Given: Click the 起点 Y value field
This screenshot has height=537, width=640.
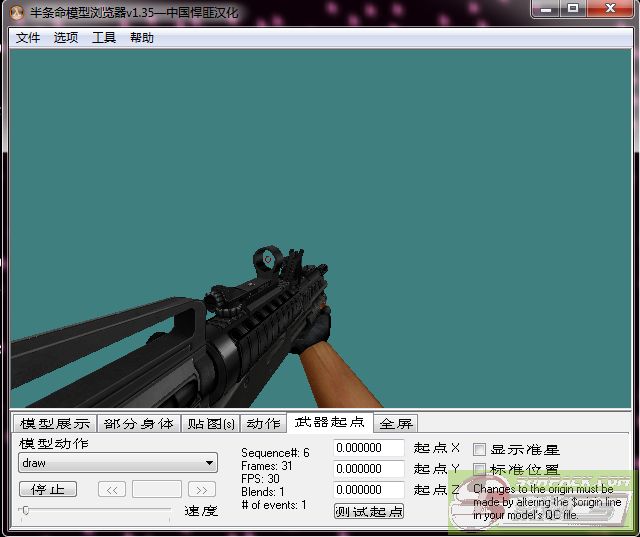Looking at the screenshot, I should pyautogui.click(x=369, y=468).
